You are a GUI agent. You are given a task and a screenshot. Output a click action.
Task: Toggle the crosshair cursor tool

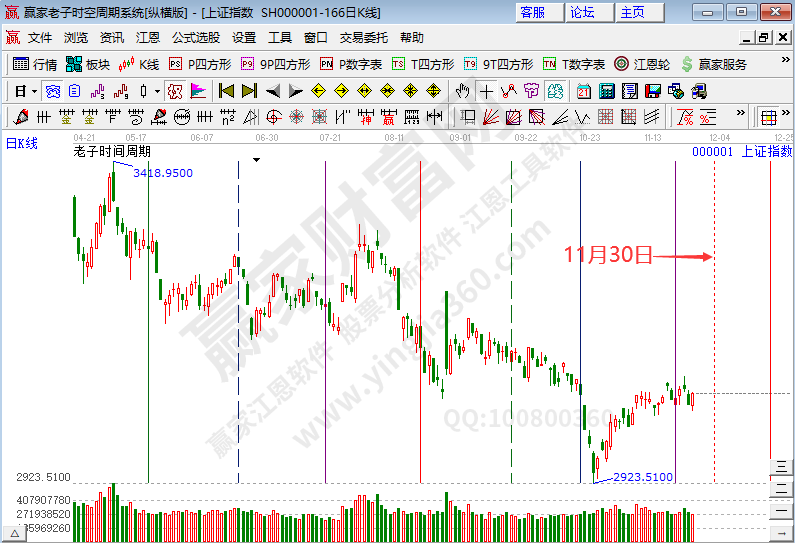point(486,91)
